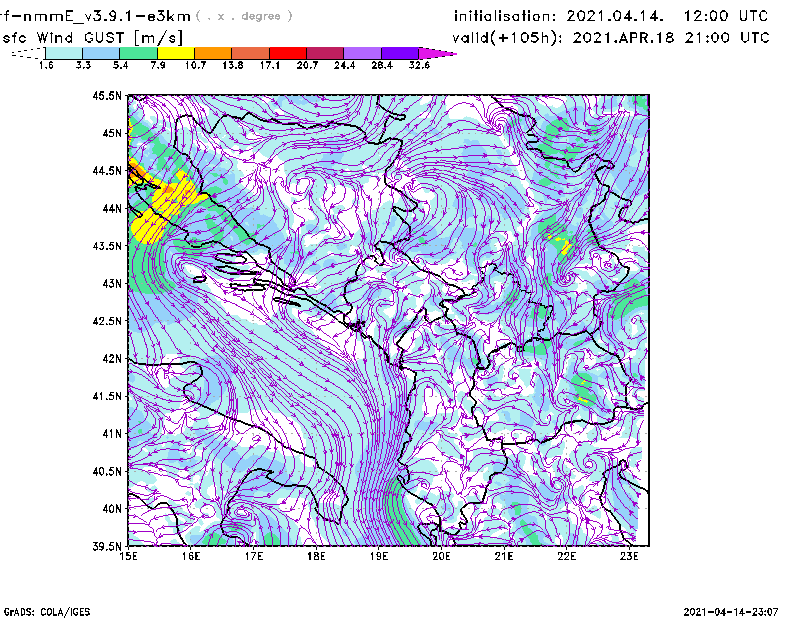
Task: Click the colorbar value '20.7'
Action: pyautogui.click(x=307, y=65)
